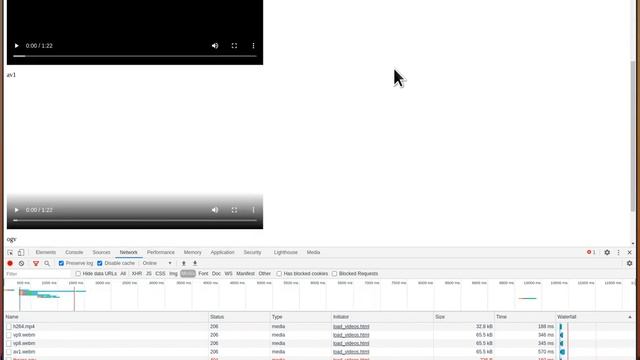The height and width of the screenshot is (360, 640).
Task: Enter fullscreen on the lower ogv video
Action: click(x=234, y=210)
